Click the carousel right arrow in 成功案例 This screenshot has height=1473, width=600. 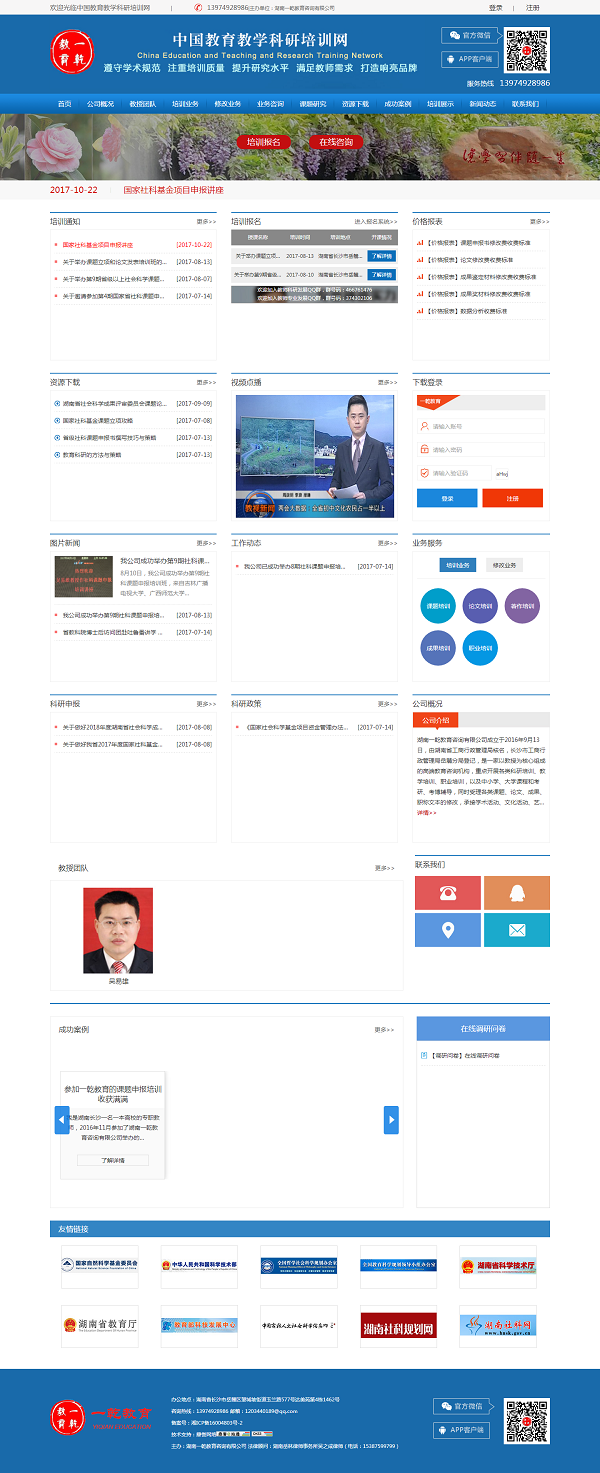point(391,1120)
